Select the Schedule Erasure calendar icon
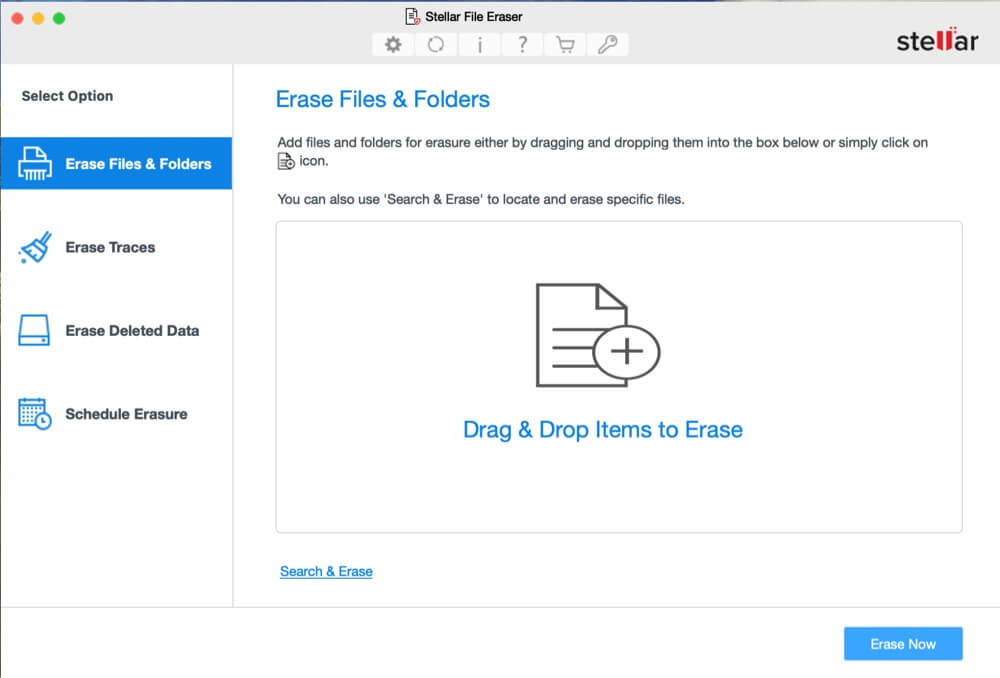 (x=33, y=414)
